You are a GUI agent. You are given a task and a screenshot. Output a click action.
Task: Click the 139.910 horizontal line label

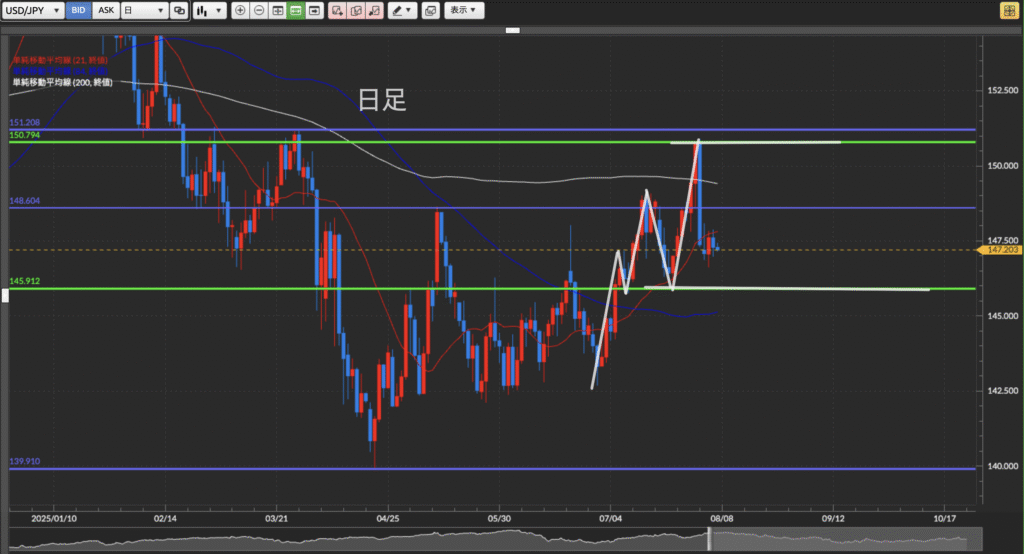click(x=25, y=461)
